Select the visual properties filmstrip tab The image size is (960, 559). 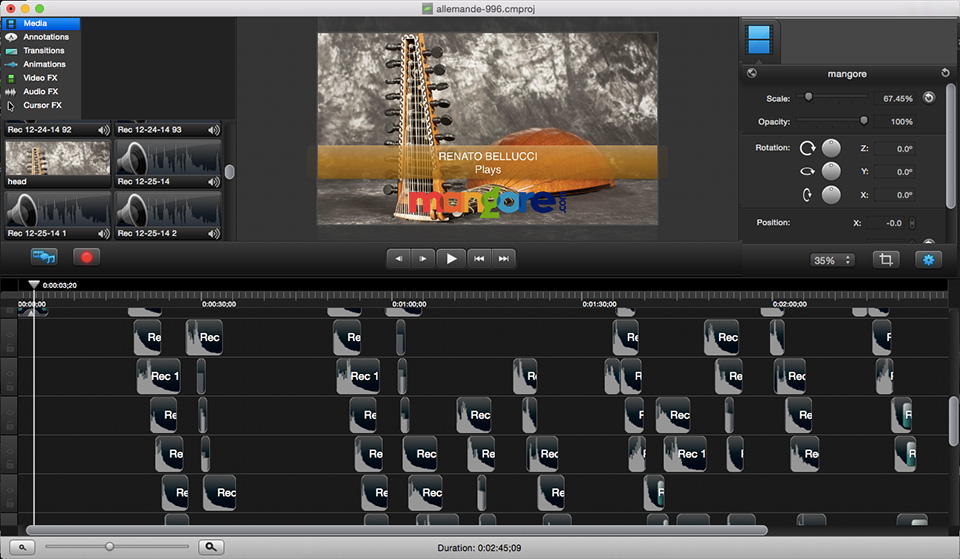coord(759,40)
